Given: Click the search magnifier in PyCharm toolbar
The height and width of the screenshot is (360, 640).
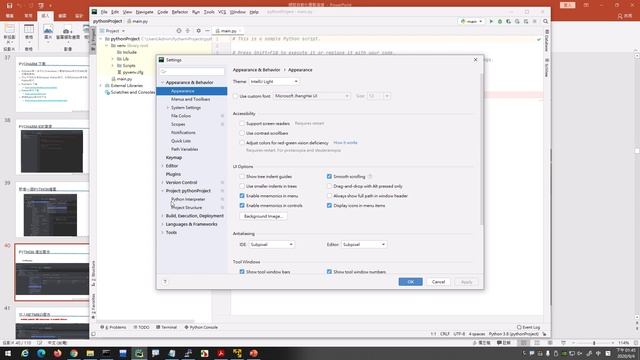Looking at the screenshot, I should pos(545,21).
